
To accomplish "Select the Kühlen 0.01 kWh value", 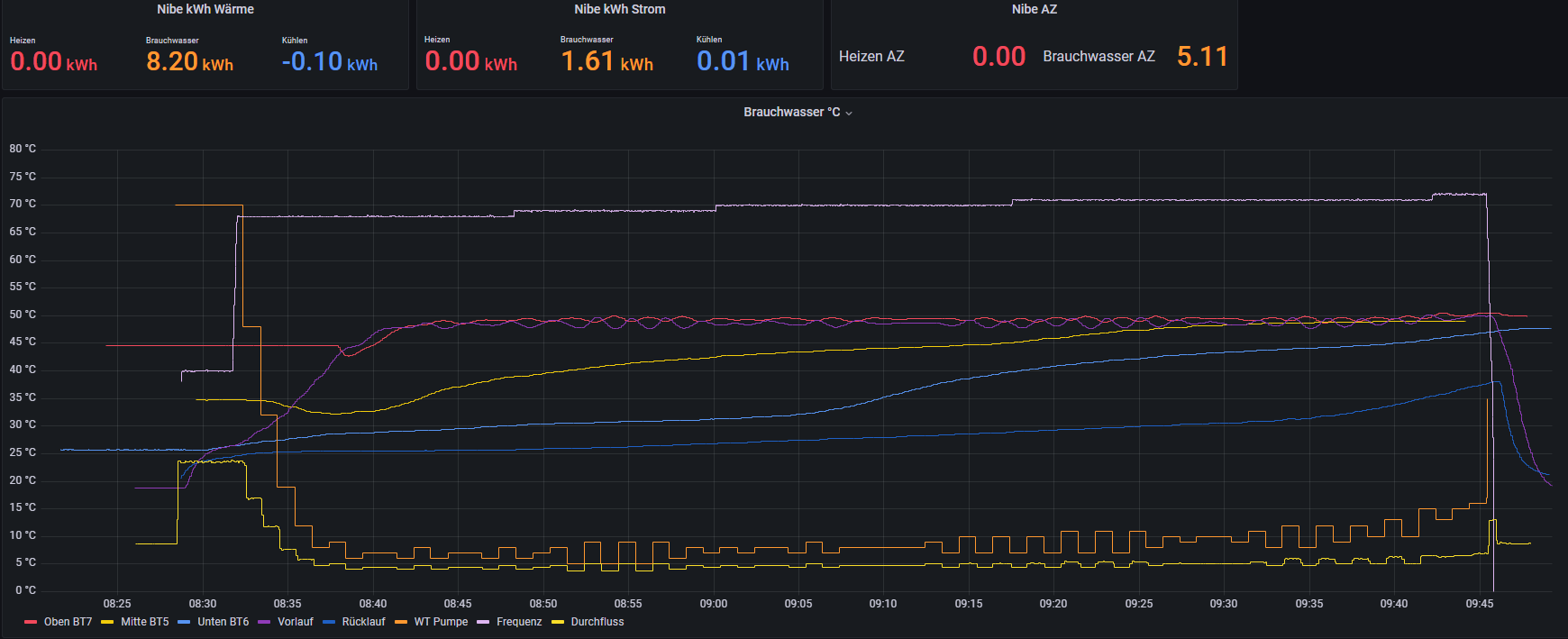I will (743, 61).
